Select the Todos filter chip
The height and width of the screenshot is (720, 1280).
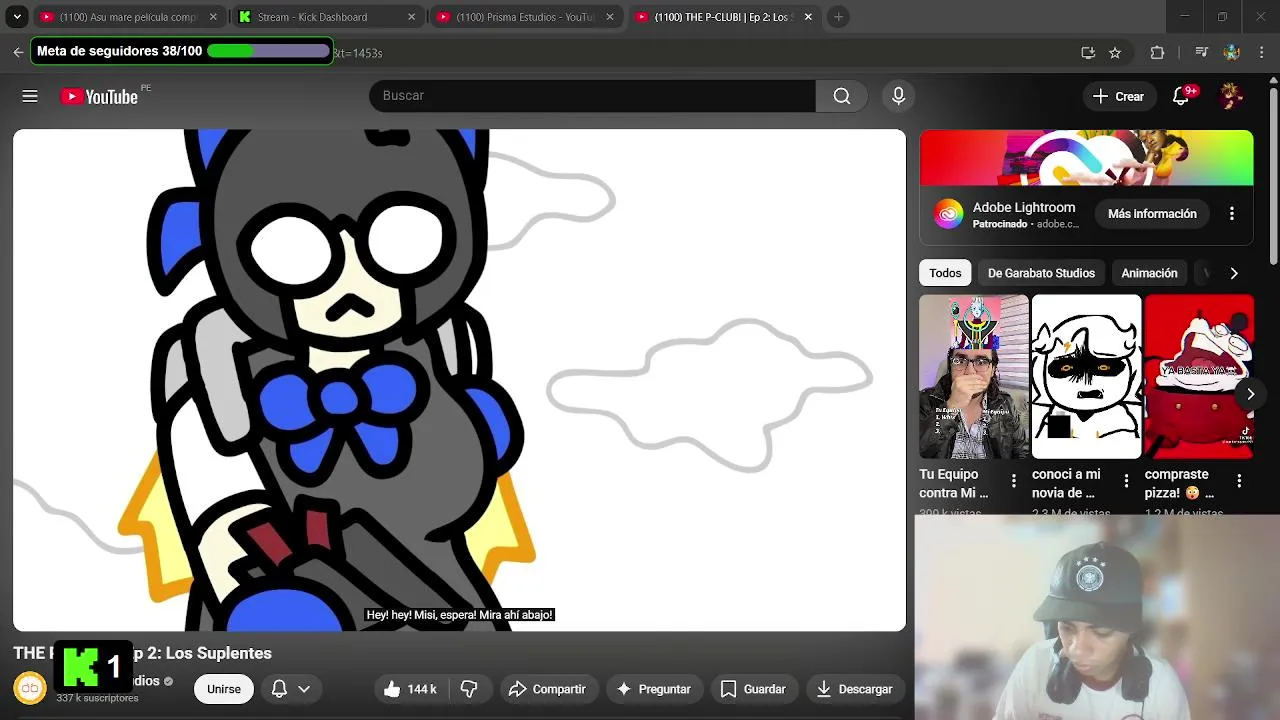pyautogui.click(x=945, y=273)
